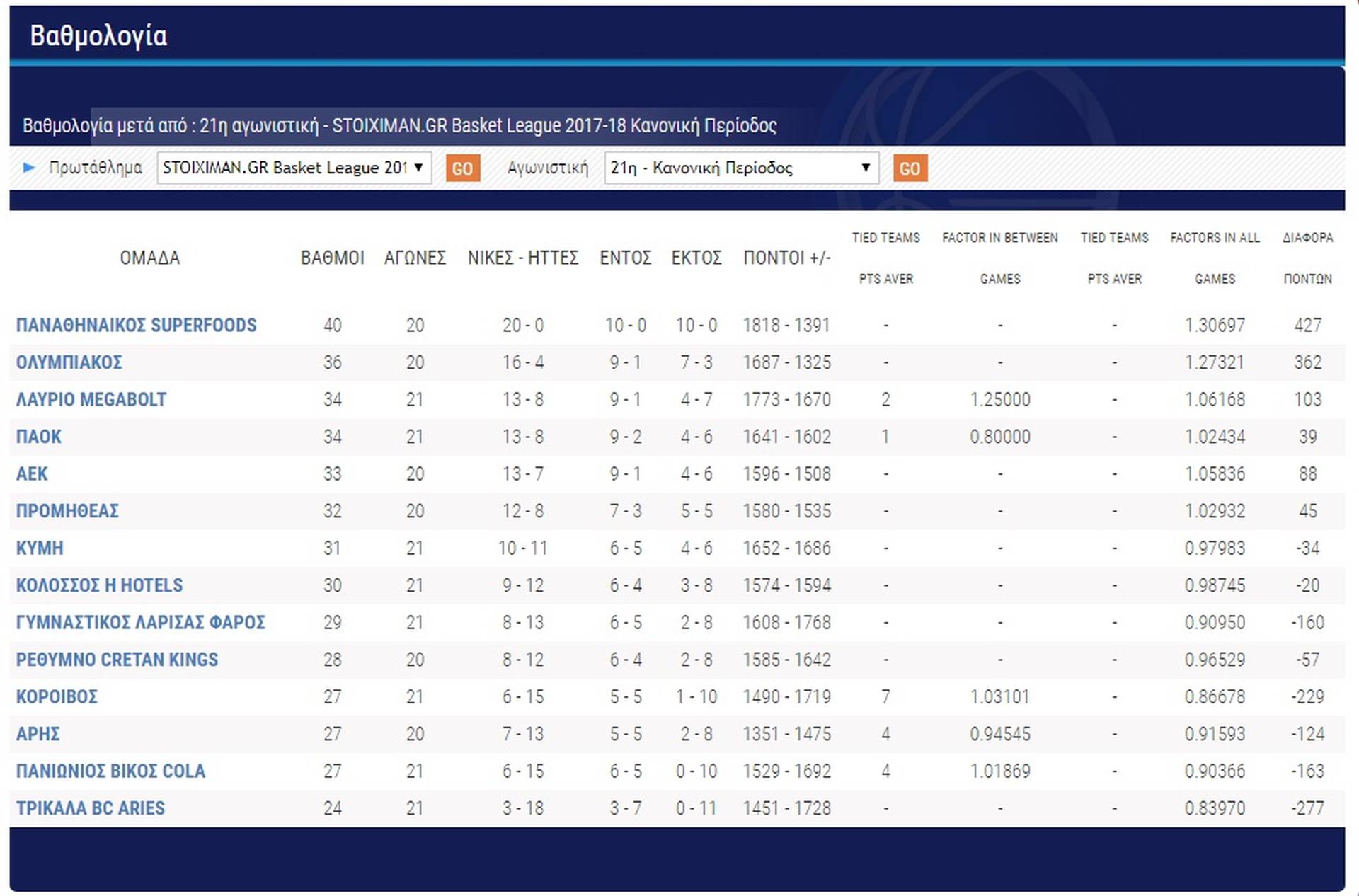Image resolution: width=1359 pixels, height=896 pixels.
Task: Select ΚΟΡΟΙΒΟΣ factor value 1.03101
Action: pyautogui.click(x=1000, y=697)
